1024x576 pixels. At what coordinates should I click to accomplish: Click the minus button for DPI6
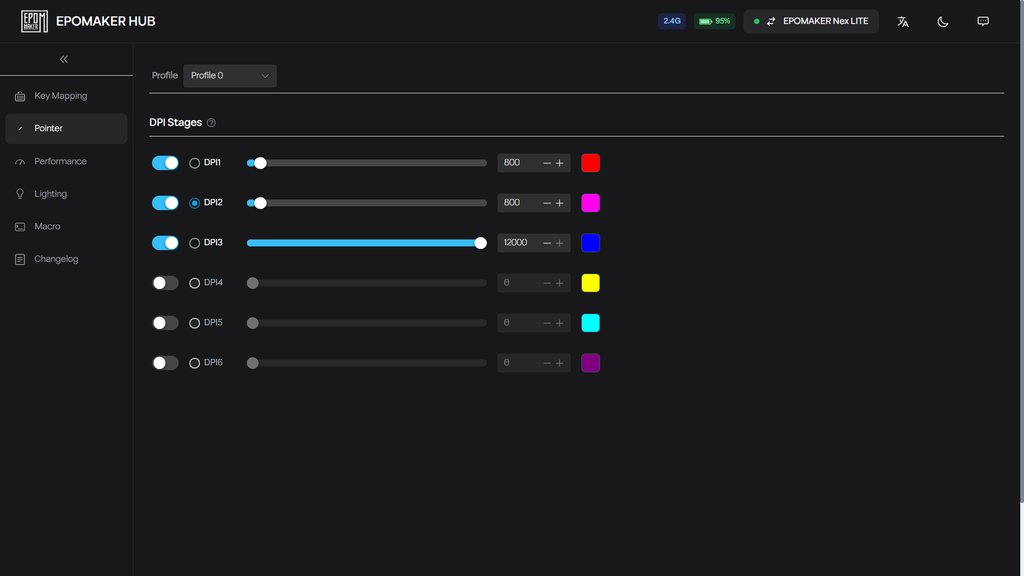[547, 363]
